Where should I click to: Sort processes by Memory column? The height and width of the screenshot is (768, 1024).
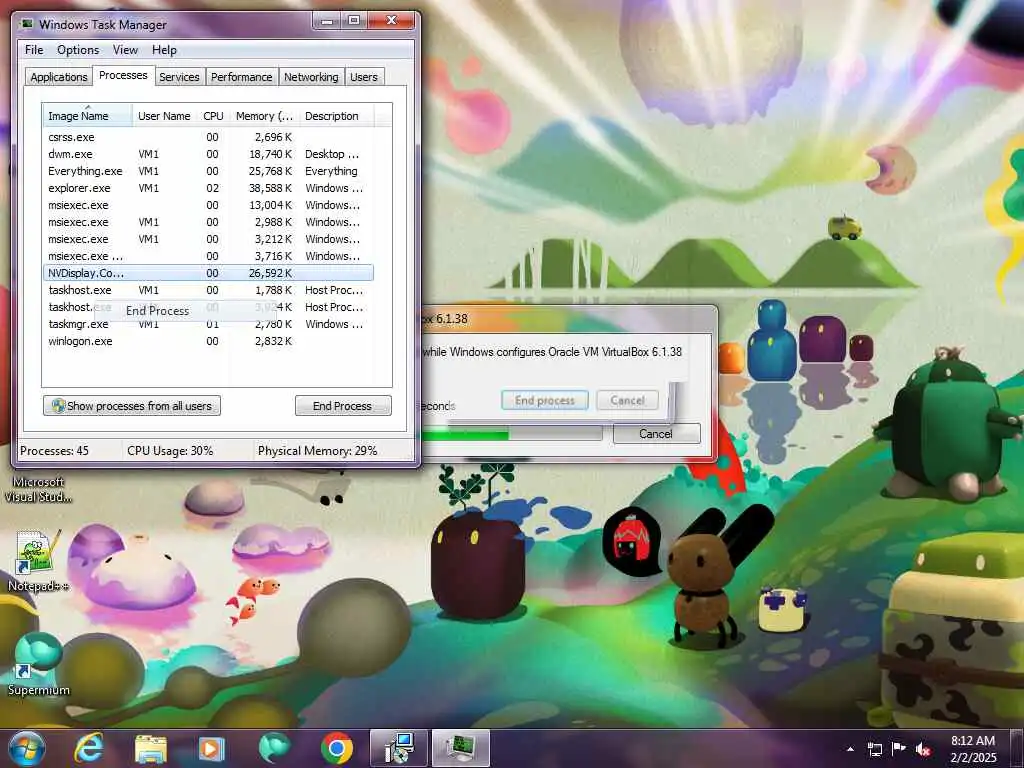264,116
